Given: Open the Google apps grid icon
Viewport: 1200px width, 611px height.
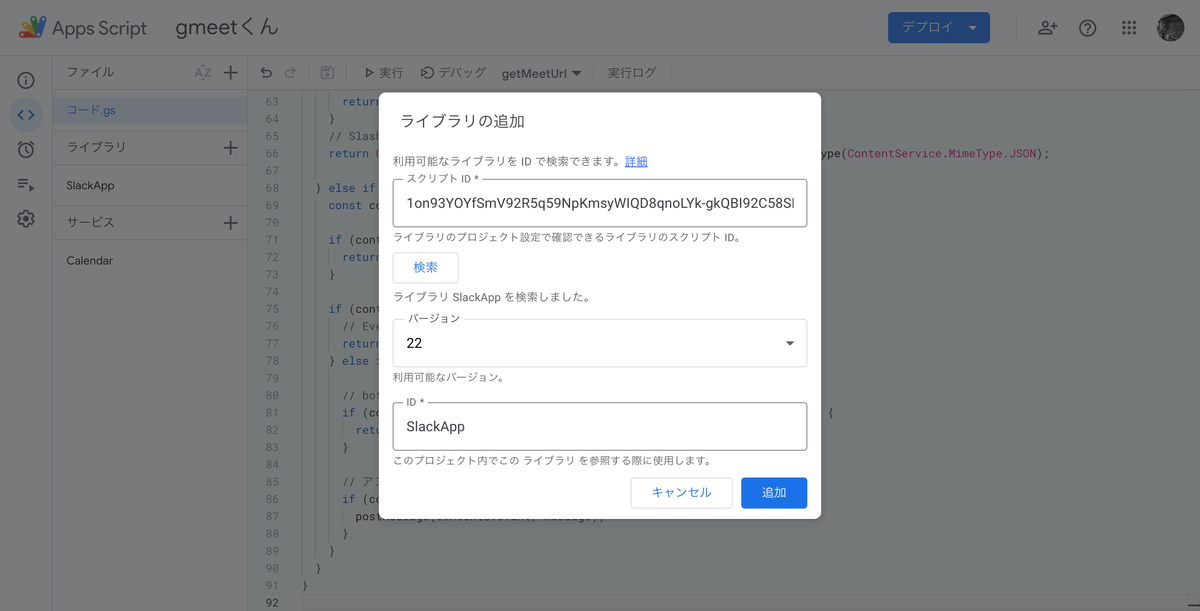Looking at the screenshot, I should tap(1129, 28).
